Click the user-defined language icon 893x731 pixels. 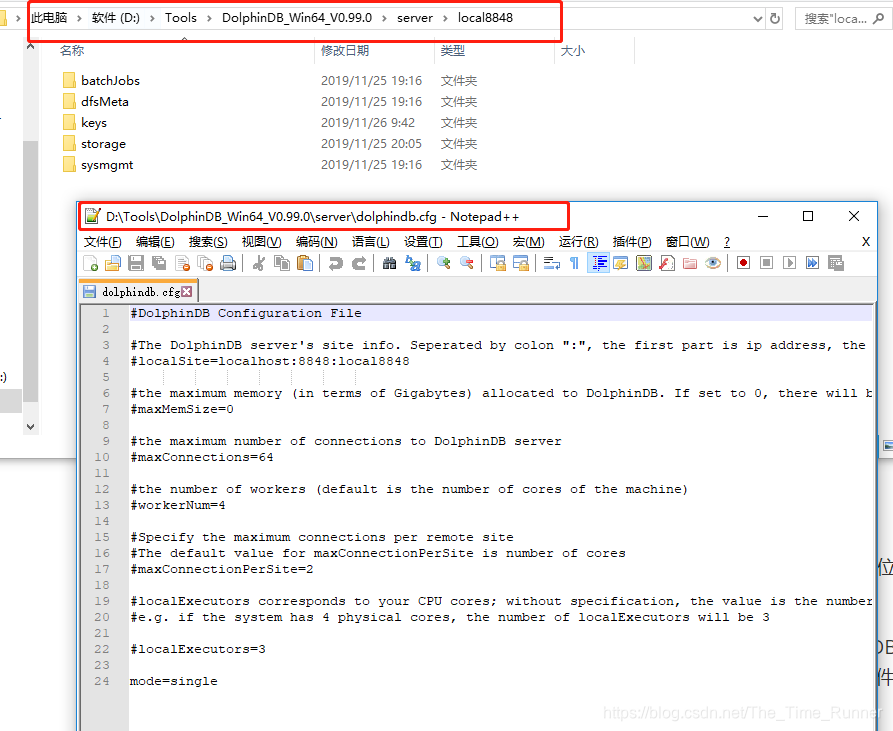coord(621,263)
